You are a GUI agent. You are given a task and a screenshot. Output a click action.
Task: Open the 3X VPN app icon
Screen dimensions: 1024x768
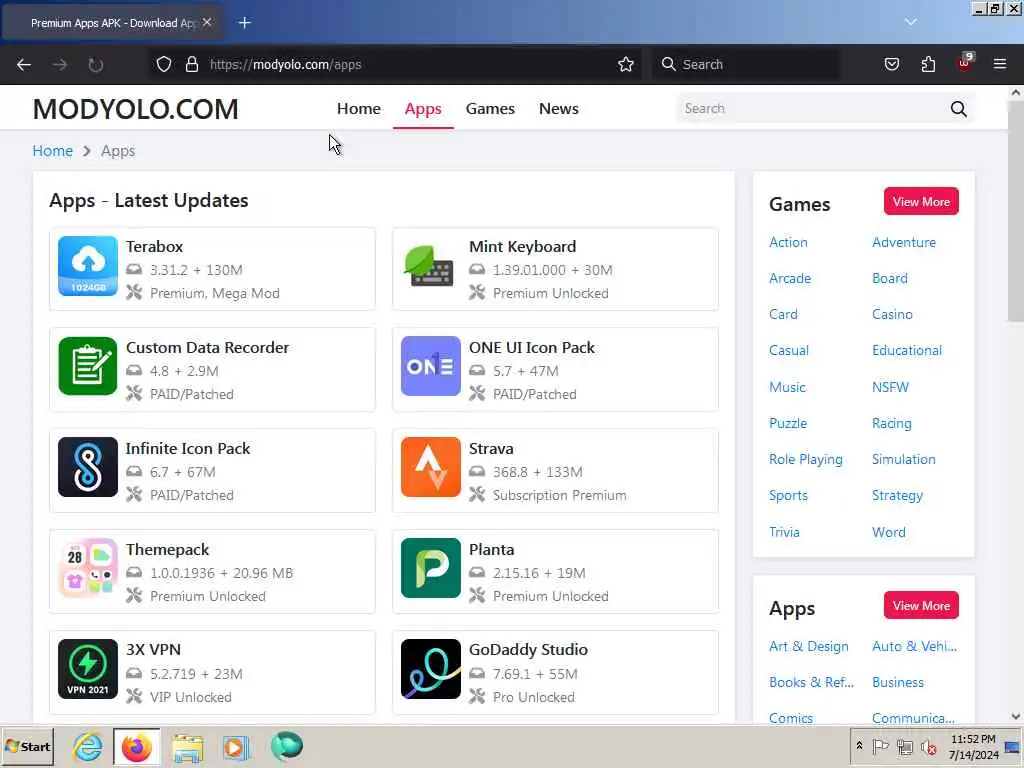pyautogui.click(x=88, y=669)
